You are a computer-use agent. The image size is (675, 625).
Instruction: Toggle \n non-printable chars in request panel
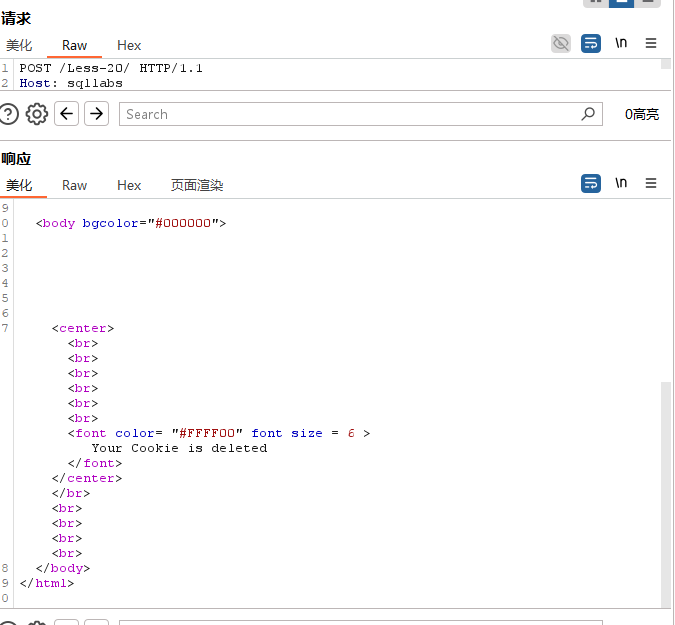point(621,44)
